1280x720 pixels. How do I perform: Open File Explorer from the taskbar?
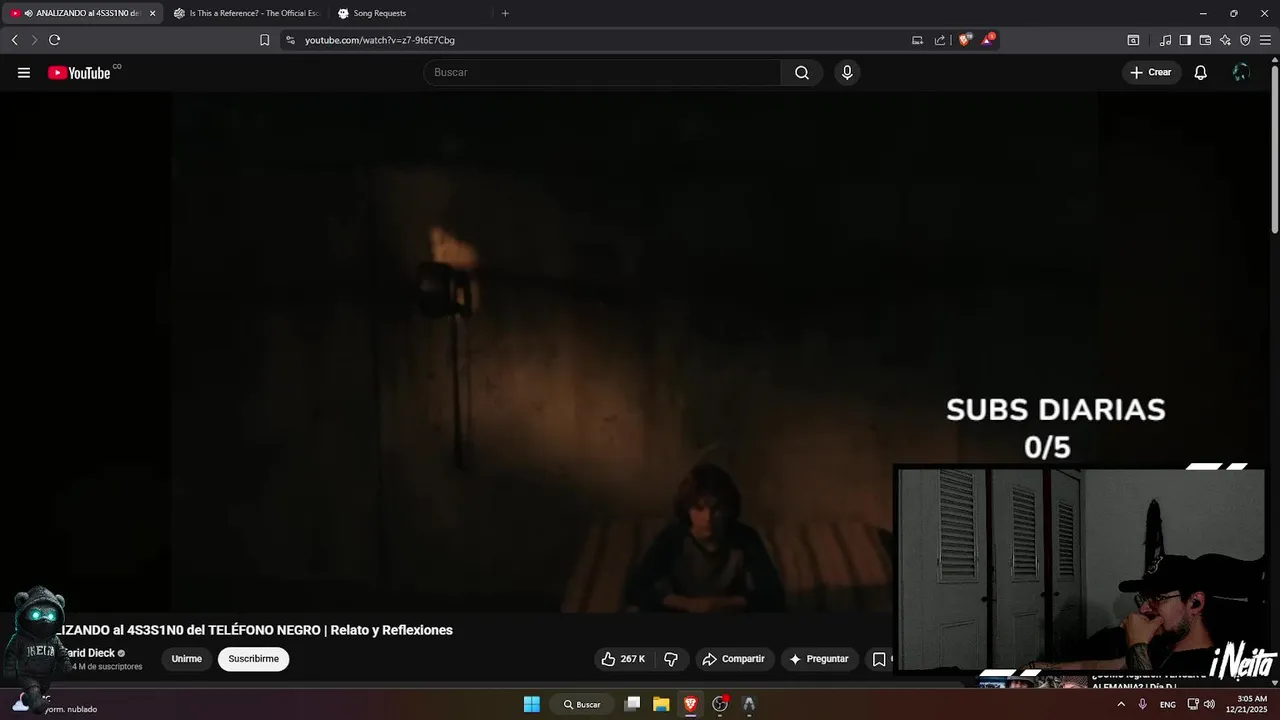tap(661, 704)
